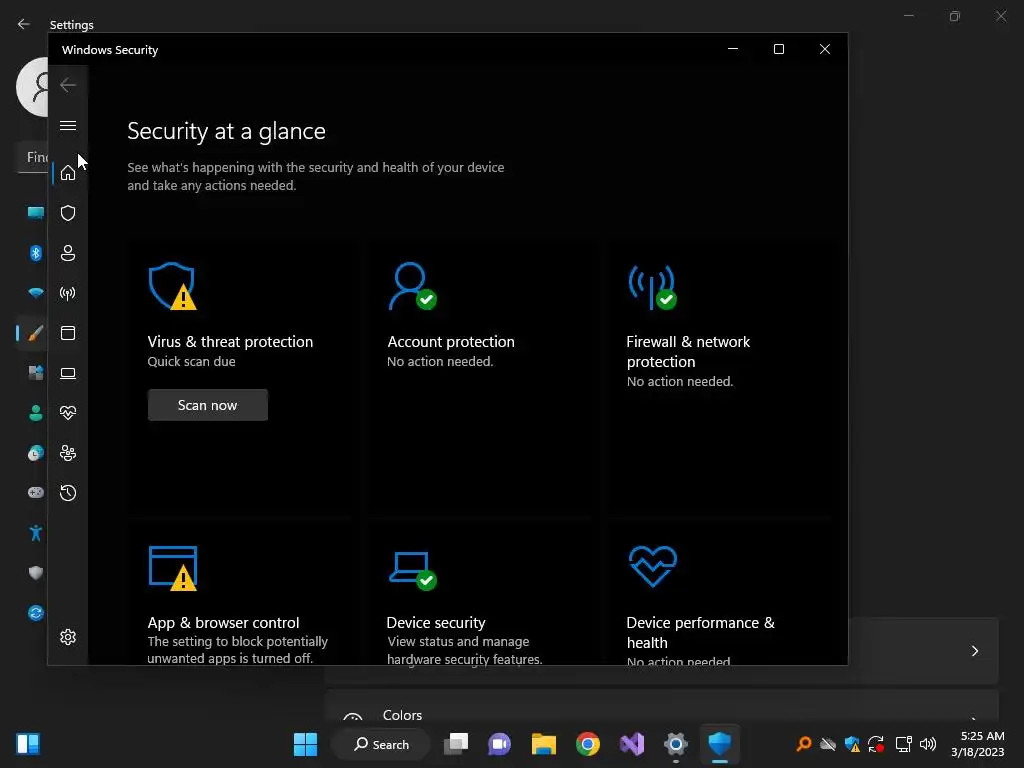1024x768 pixels.
Task: Open clock showing 5:25 AM
Action: (x=978, y=744)
